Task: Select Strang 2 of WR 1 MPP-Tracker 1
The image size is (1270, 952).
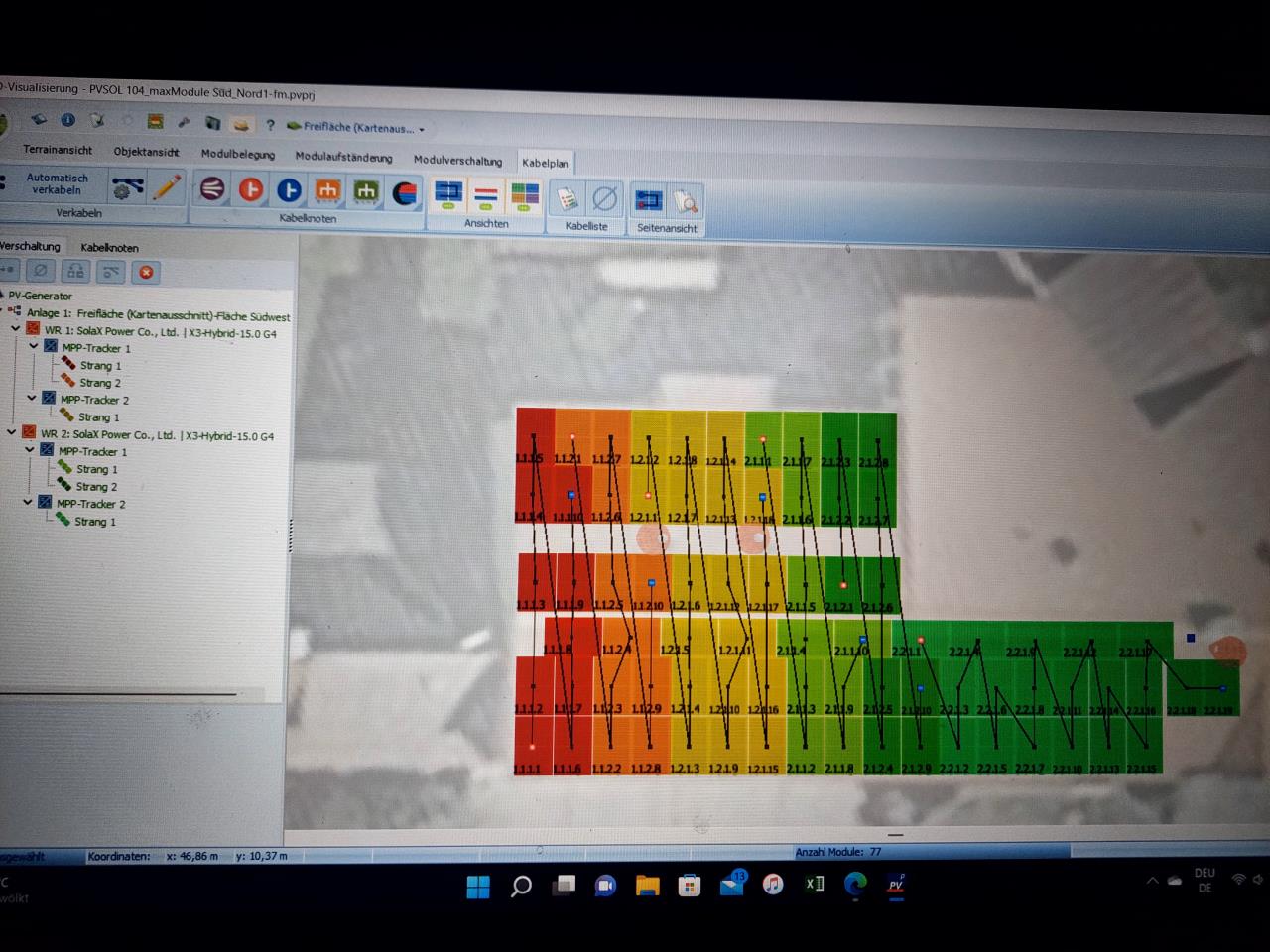Action: (x=100, y=383)
